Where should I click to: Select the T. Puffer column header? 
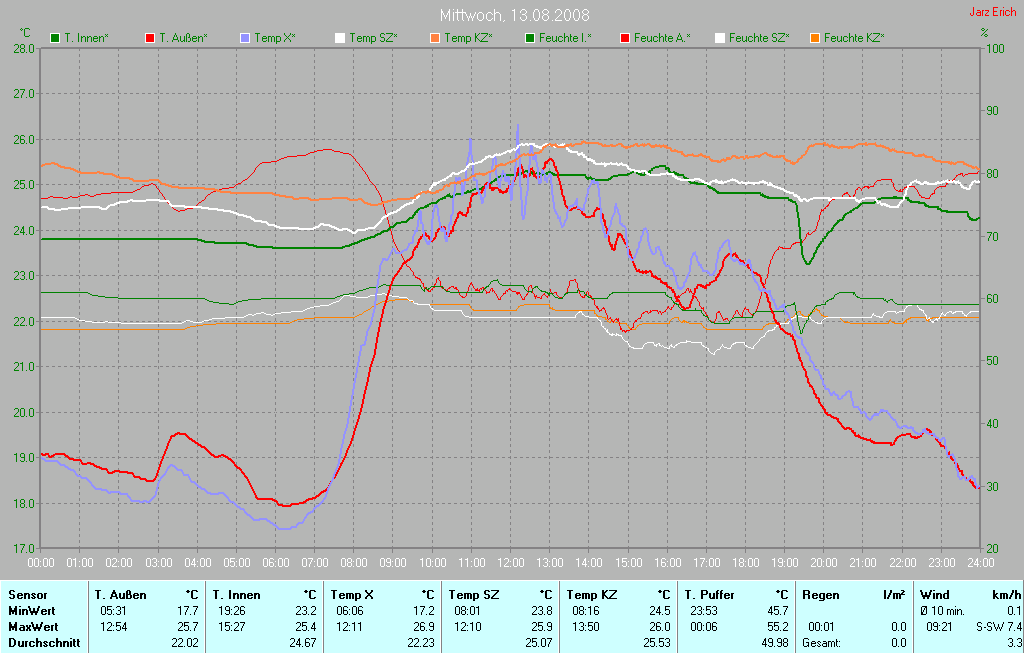tap(709, 595)
